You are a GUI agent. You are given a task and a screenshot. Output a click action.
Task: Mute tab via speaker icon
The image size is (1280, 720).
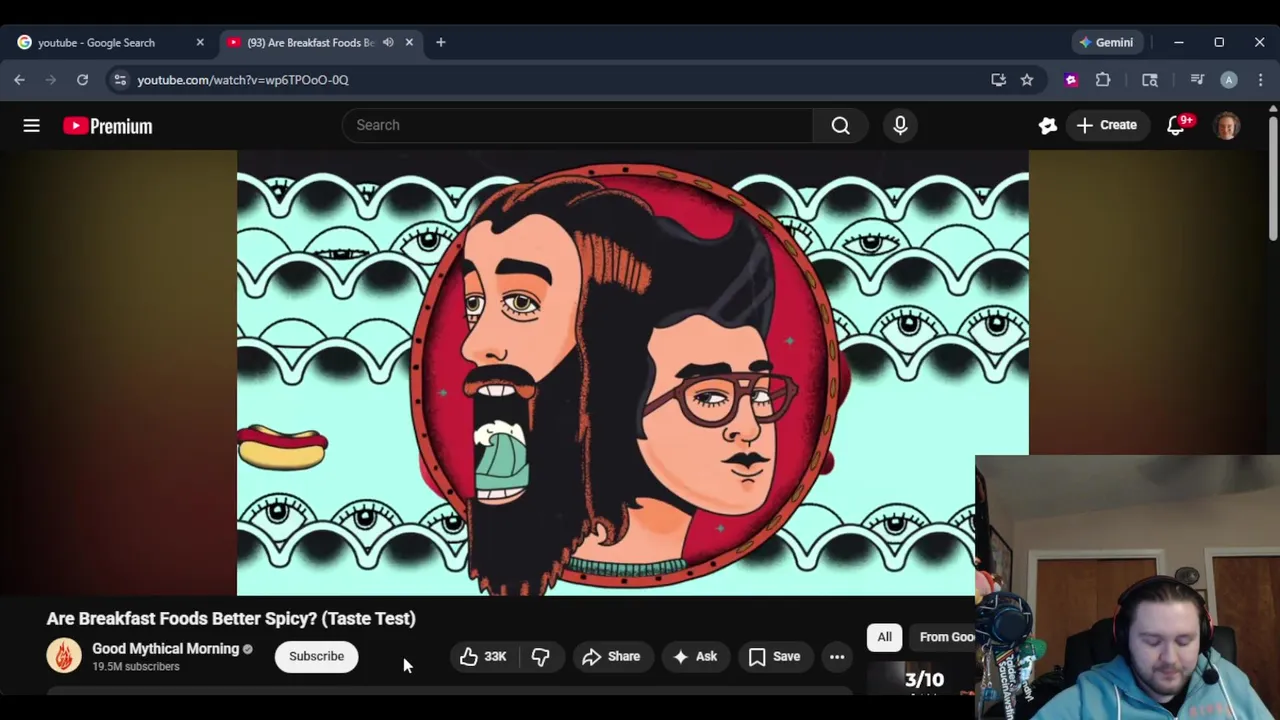(388, 42)
